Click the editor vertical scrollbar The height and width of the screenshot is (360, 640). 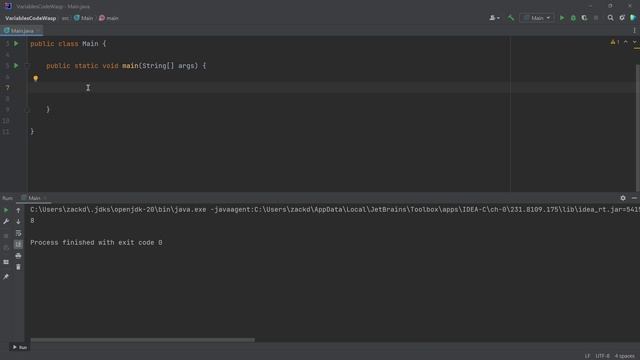pyautogui.click(x=638, y=127)
